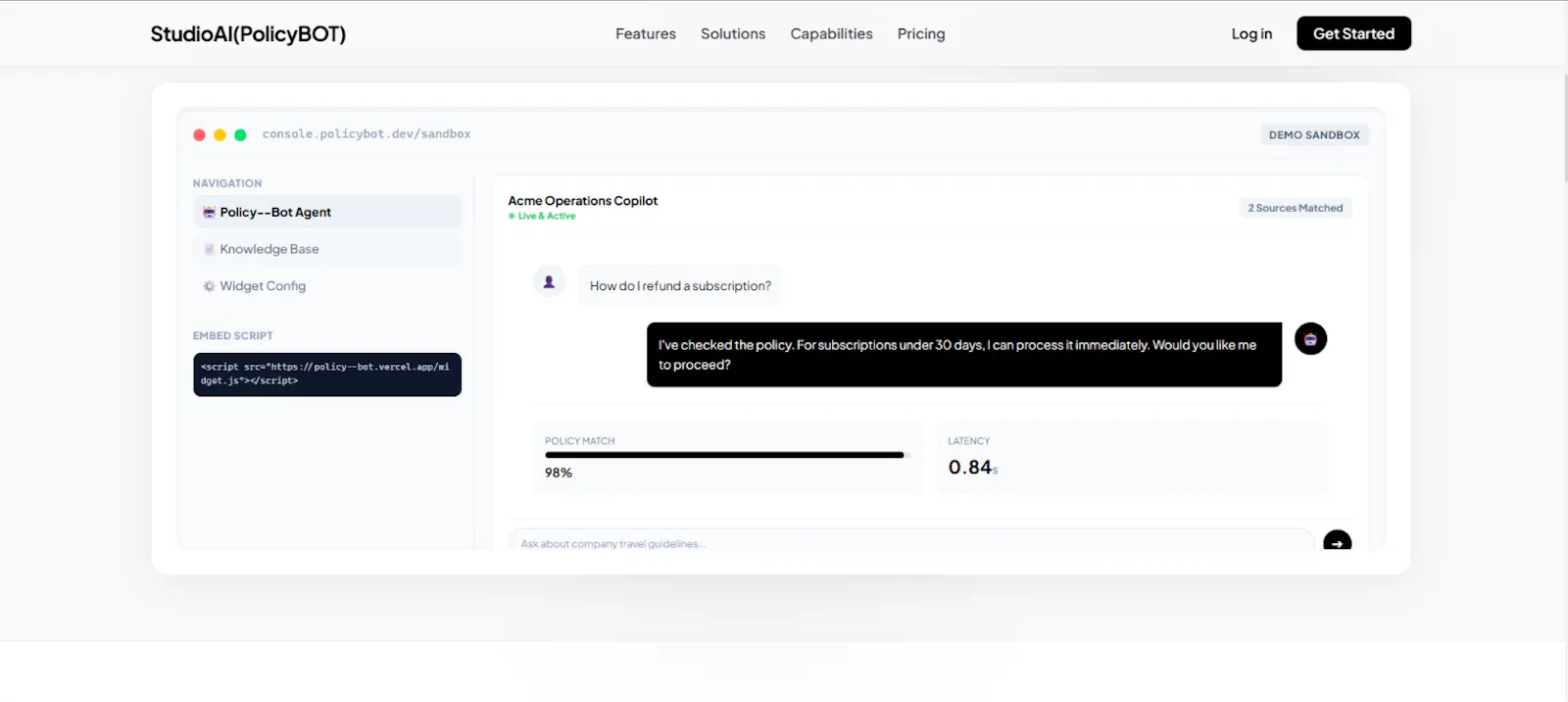Click the Get Started button
1568x702 pixels.
click(1353, 33)
